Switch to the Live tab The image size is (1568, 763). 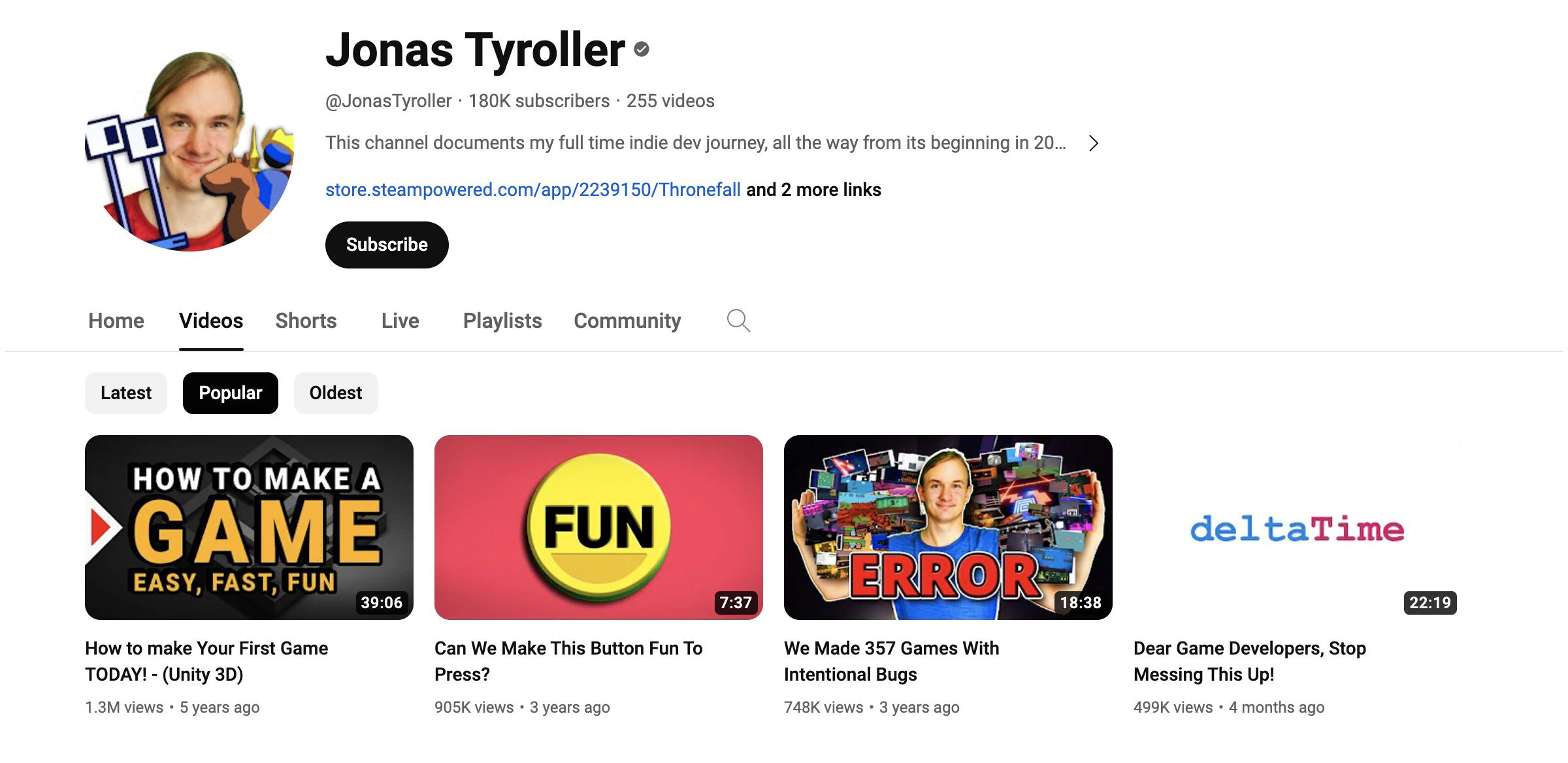[x=400, y=321]
